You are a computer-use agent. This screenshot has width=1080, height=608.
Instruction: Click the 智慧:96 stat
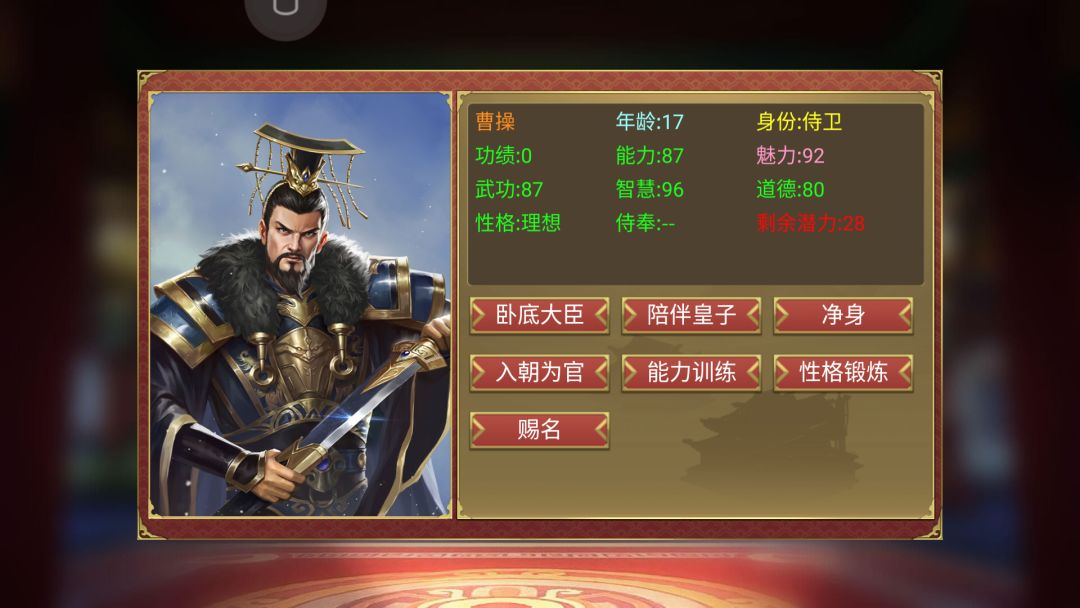pos(650,189)
